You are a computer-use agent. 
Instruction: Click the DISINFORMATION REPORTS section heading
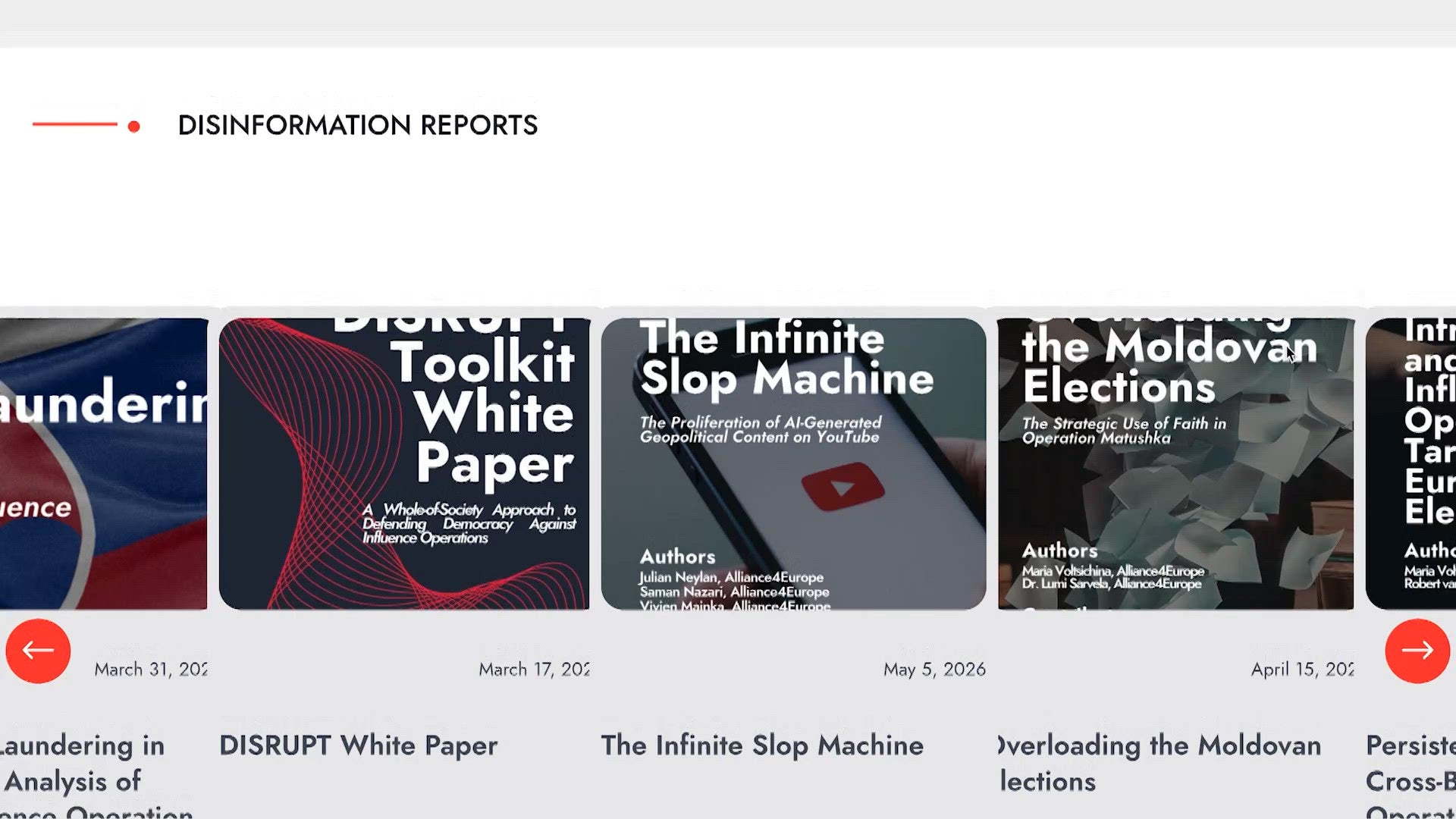358,125
